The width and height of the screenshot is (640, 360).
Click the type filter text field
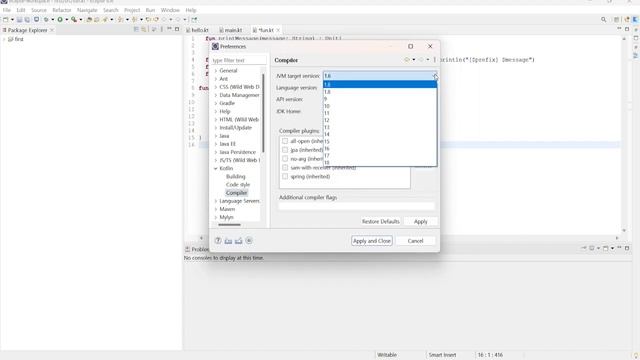click(238, 60)
